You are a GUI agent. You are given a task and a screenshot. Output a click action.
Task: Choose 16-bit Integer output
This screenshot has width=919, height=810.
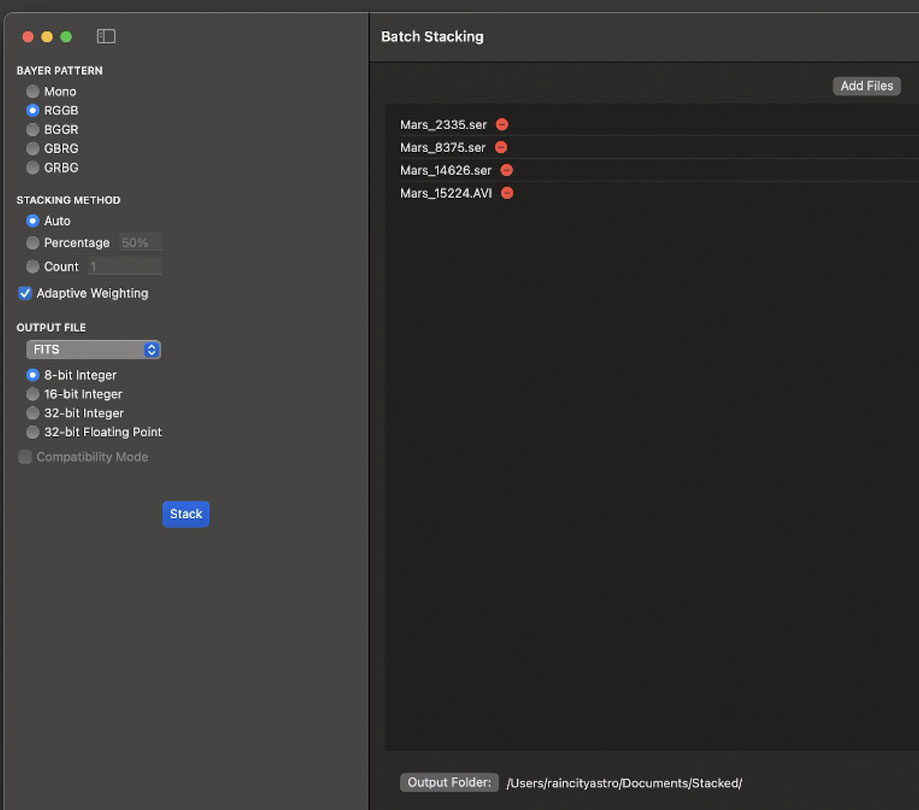(33, 395)
